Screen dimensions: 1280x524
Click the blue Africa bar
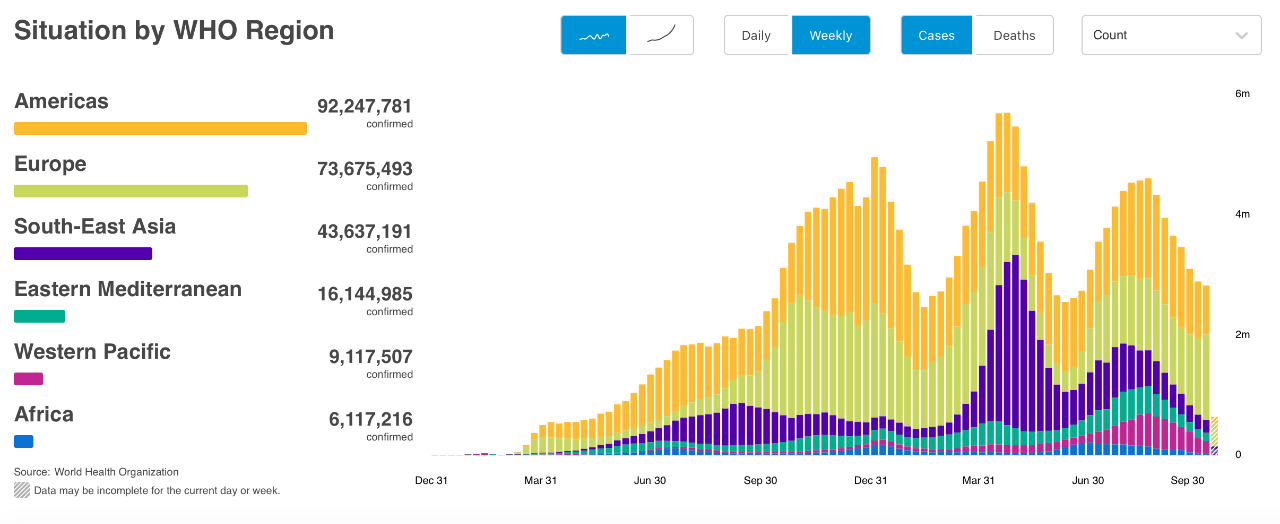coord(24,441)
